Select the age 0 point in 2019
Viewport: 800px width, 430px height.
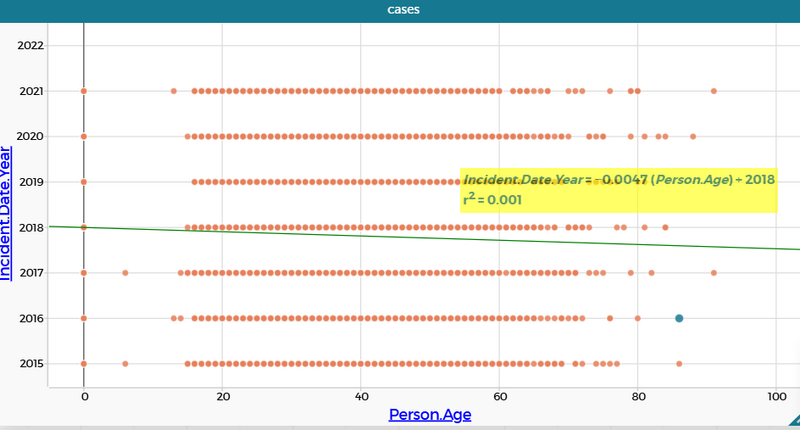(x=84, y=182)
